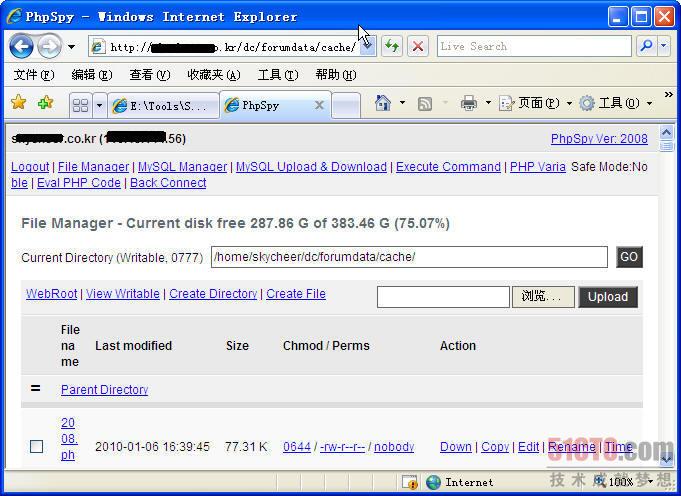Screen dimensions: 681x496
Task: Open the File Manager link
Action: click(x=93, y=167)
